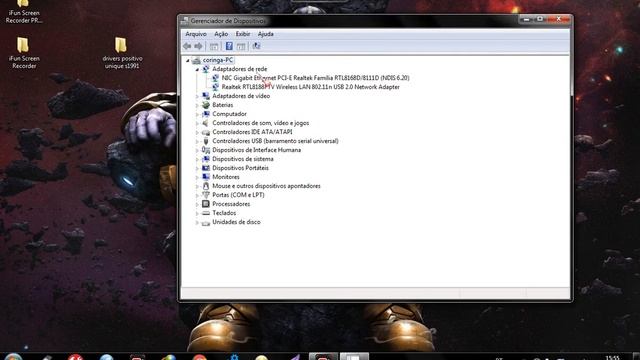Click the icon beside Realtek RTL8188 Wireless adapter
640x360 pixels.
[215, 87]
